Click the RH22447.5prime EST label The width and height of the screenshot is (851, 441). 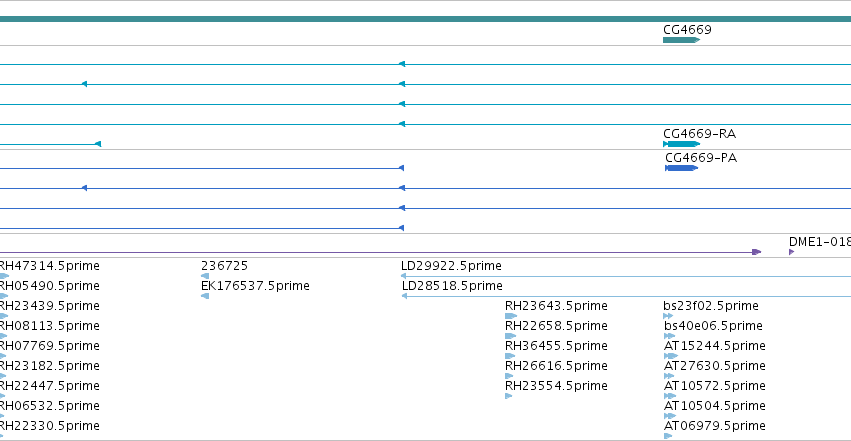[x=50, y=386]
